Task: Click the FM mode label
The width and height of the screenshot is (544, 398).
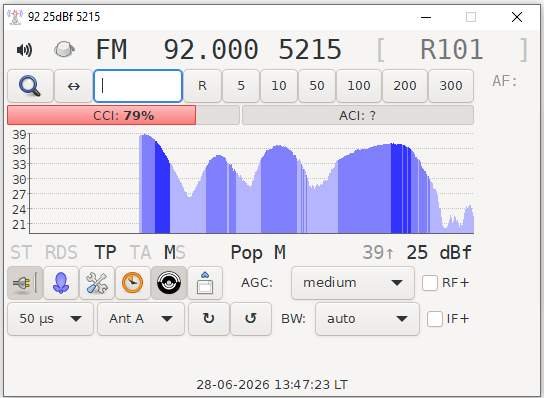Action: coord(111,50)
